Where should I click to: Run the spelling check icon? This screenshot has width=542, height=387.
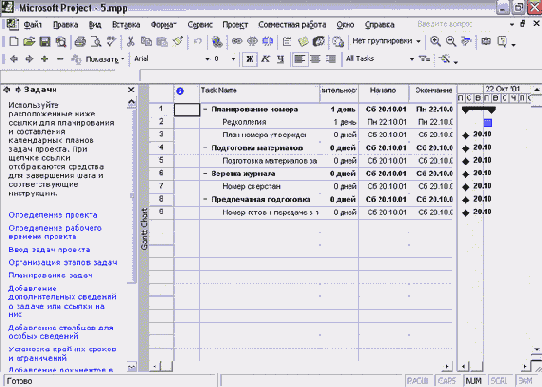(x=111, y=42)
